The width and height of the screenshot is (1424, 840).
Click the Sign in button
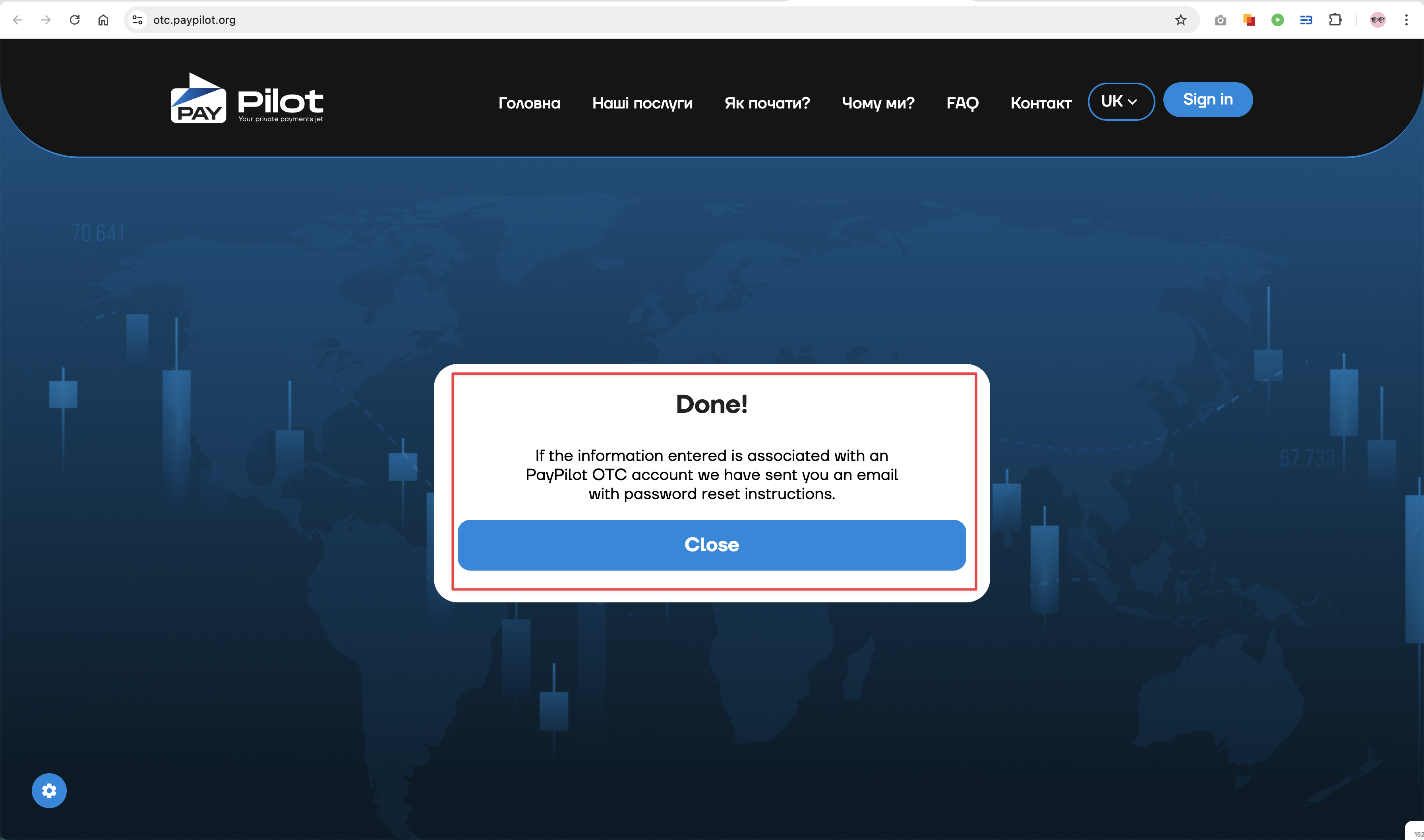(1207, 100)
